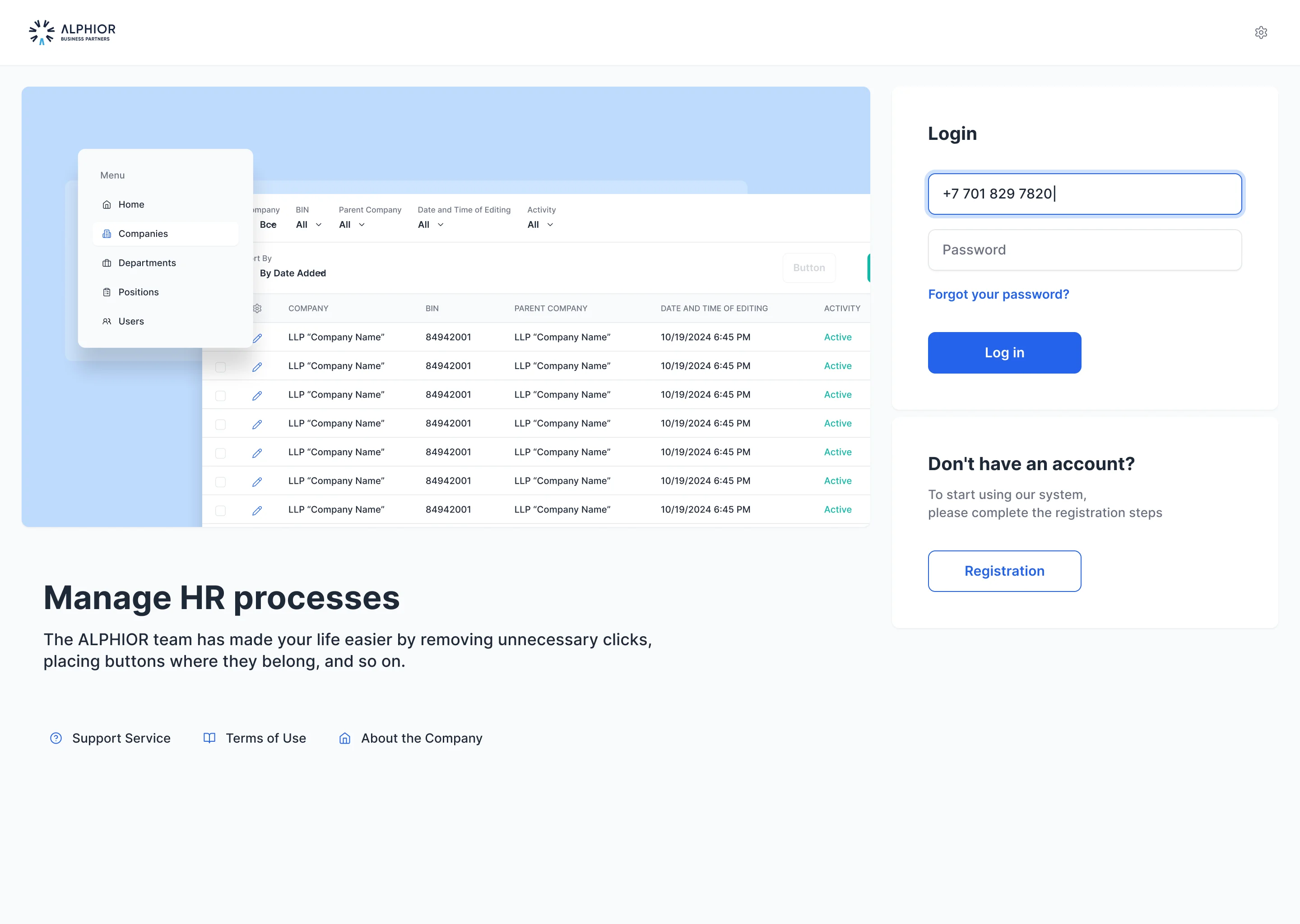Click the Departments briefcase icon in Menu
Image resolution: width=1300 pixels, height=924 pixels.
click(107, 263)
